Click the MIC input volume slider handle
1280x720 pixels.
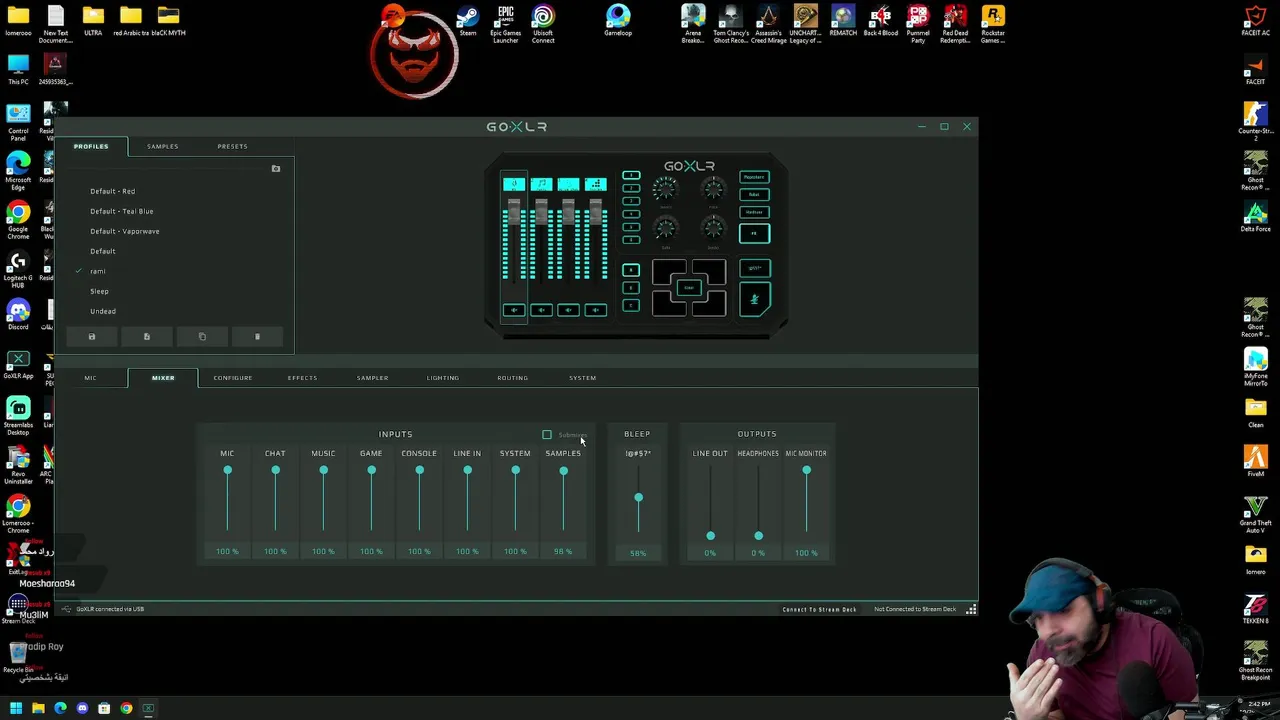click(x=227, y=470)
